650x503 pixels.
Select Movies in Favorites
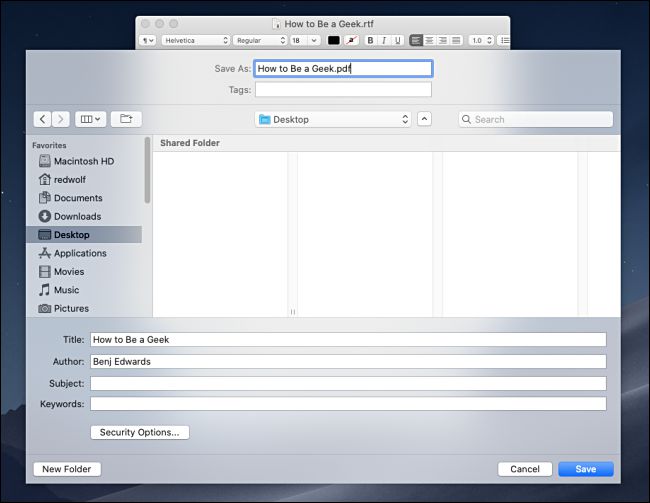coord(84,272)
